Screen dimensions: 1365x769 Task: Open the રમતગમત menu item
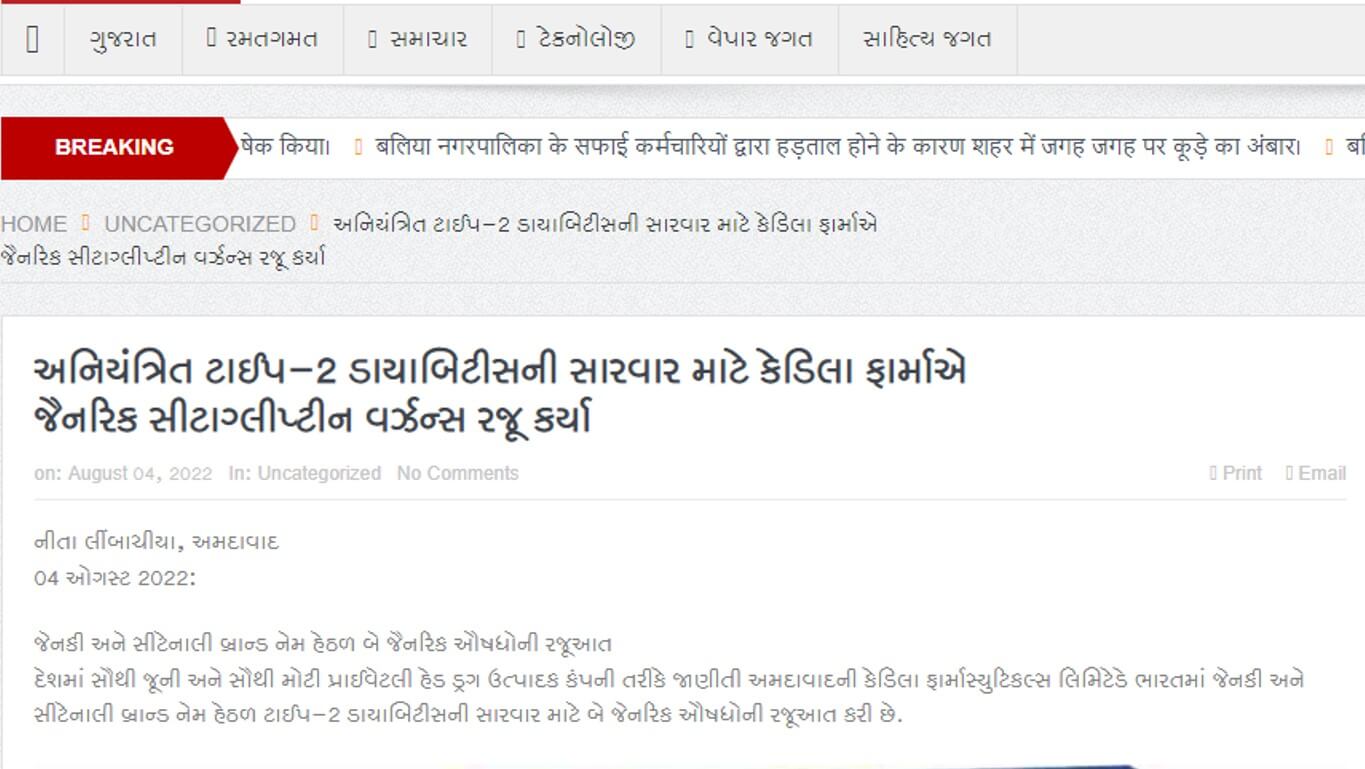point(263,39)
